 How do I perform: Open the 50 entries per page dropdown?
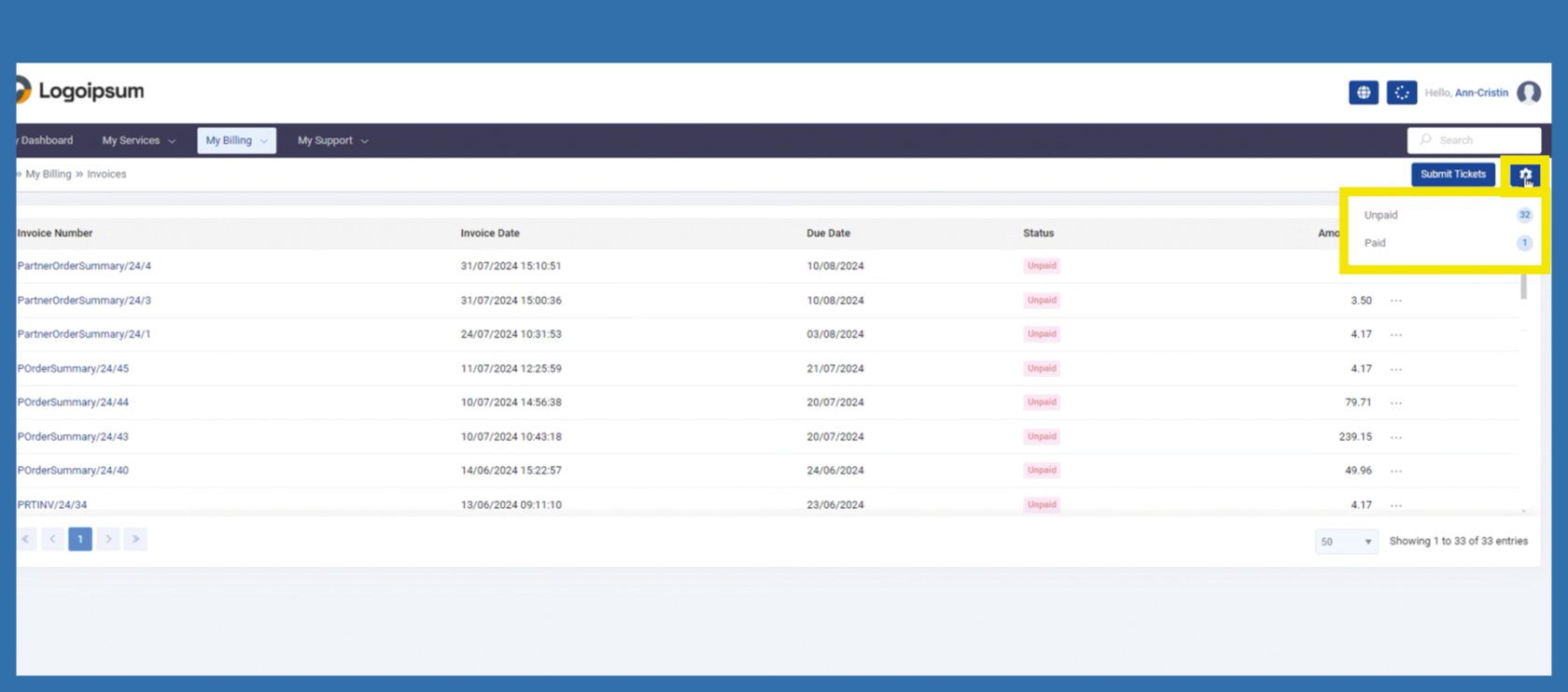[x=1346, y=542]
